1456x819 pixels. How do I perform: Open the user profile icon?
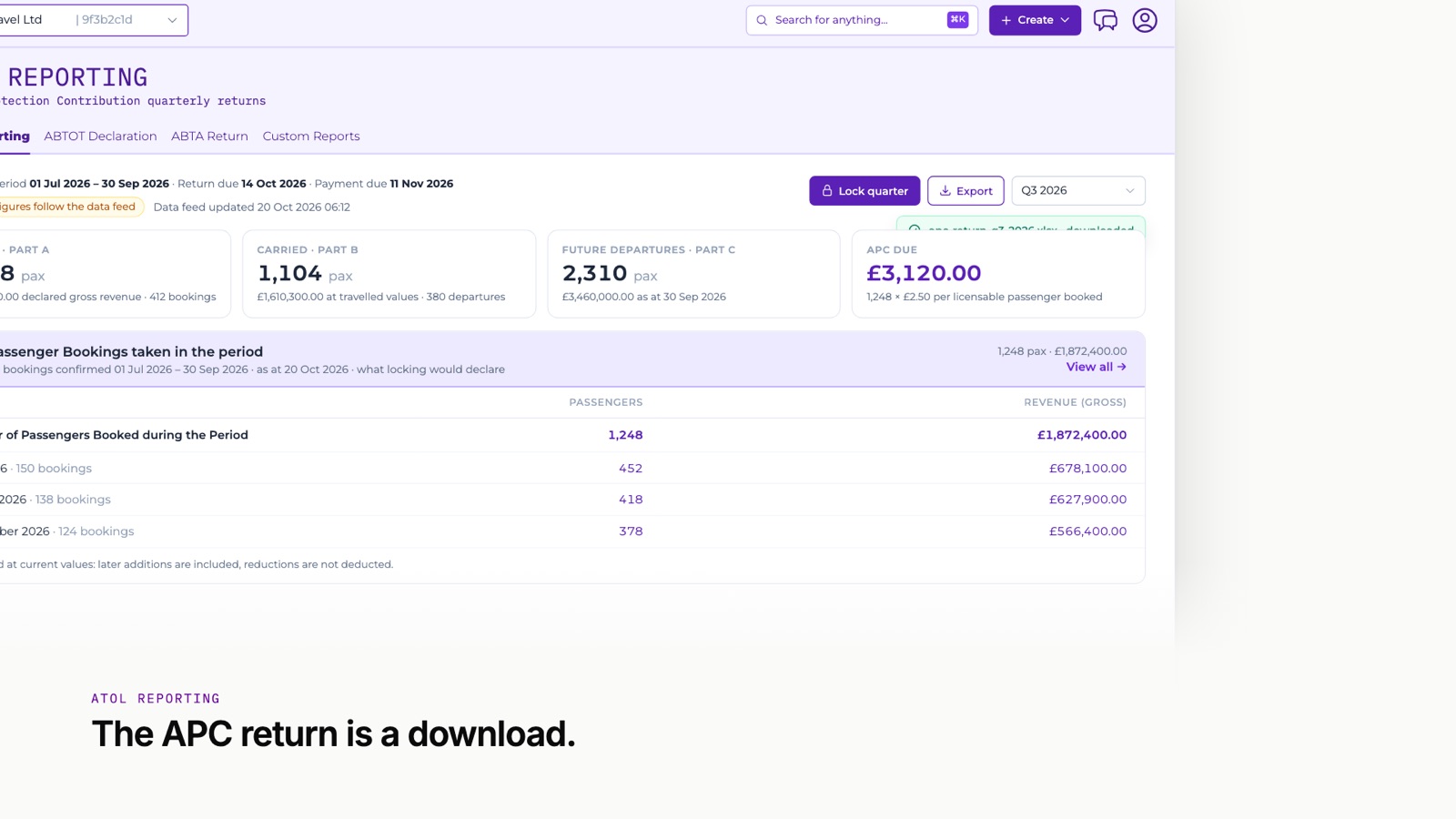click(x=1145, y=20)
